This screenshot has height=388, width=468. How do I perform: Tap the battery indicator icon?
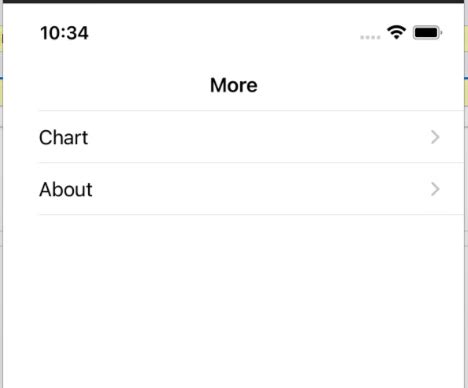[428, 33]
